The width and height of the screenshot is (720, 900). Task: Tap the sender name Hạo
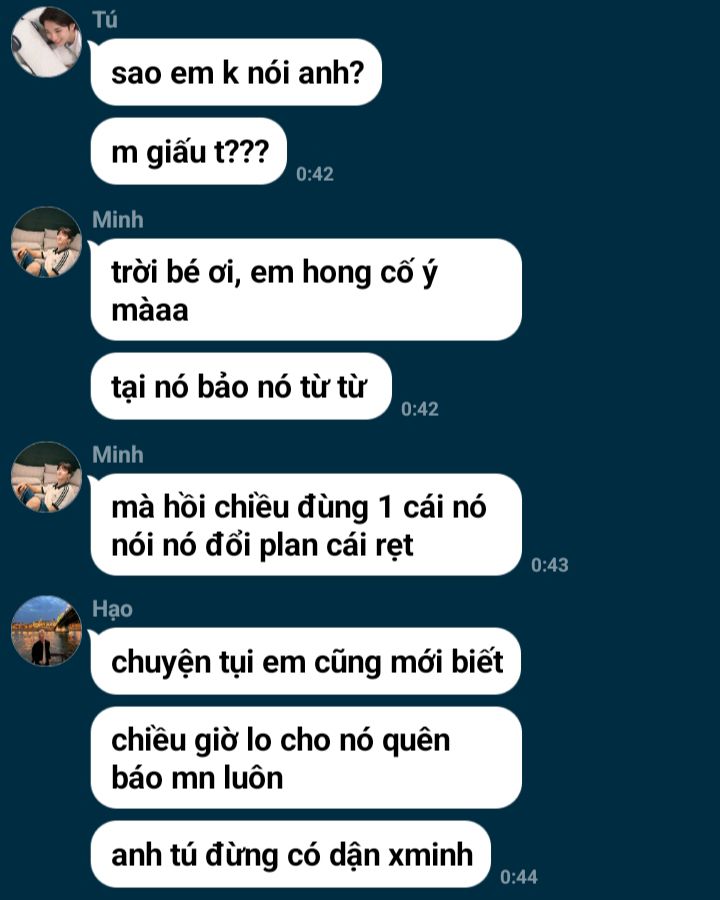click(113, 610)
